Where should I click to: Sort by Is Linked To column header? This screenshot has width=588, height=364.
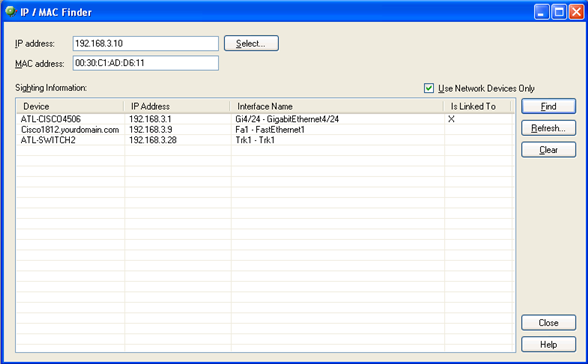pyautogui.click(x=478, y=106)
